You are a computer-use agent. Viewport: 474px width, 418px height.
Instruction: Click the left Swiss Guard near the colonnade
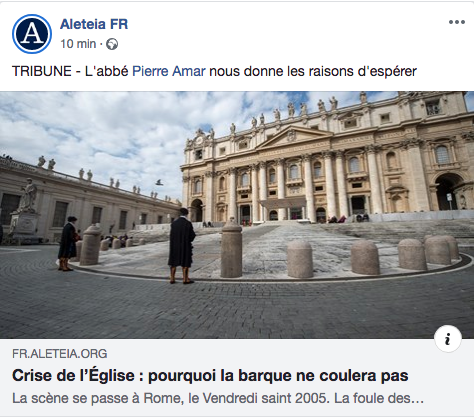click(68, 243)
